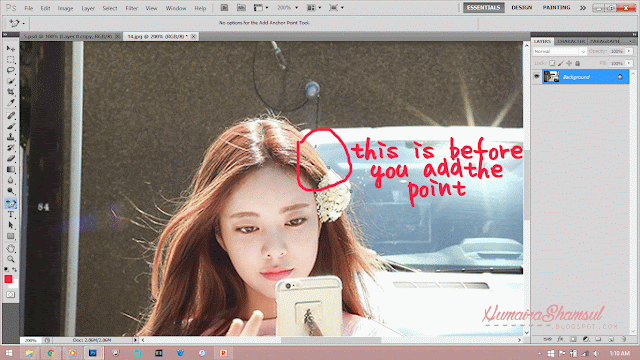Open the Select menu

(x=110, y=8)
